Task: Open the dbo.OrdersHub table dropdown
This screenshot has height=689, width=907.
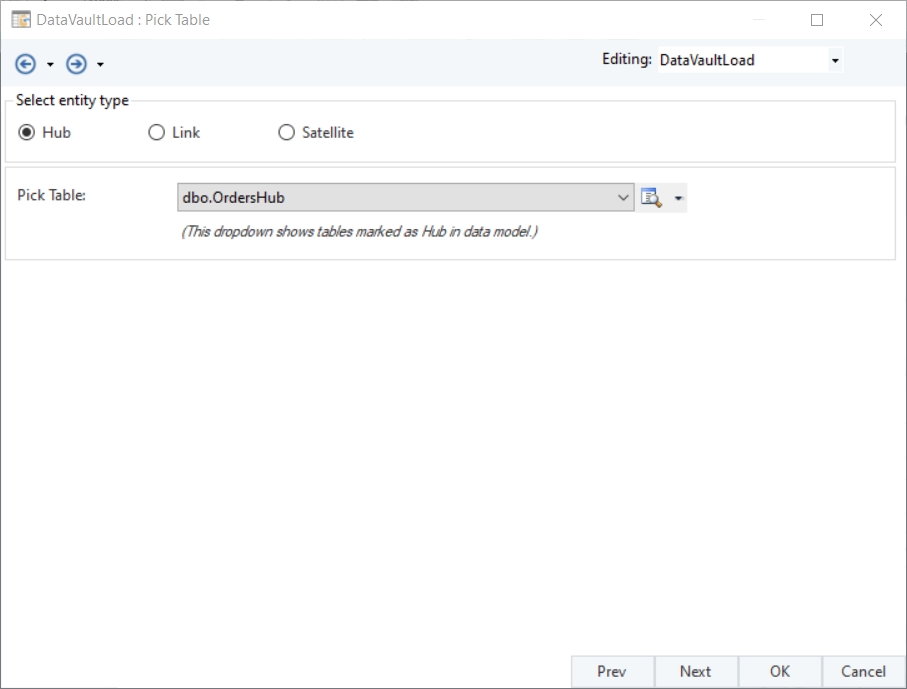Action: tap(624, 198)
